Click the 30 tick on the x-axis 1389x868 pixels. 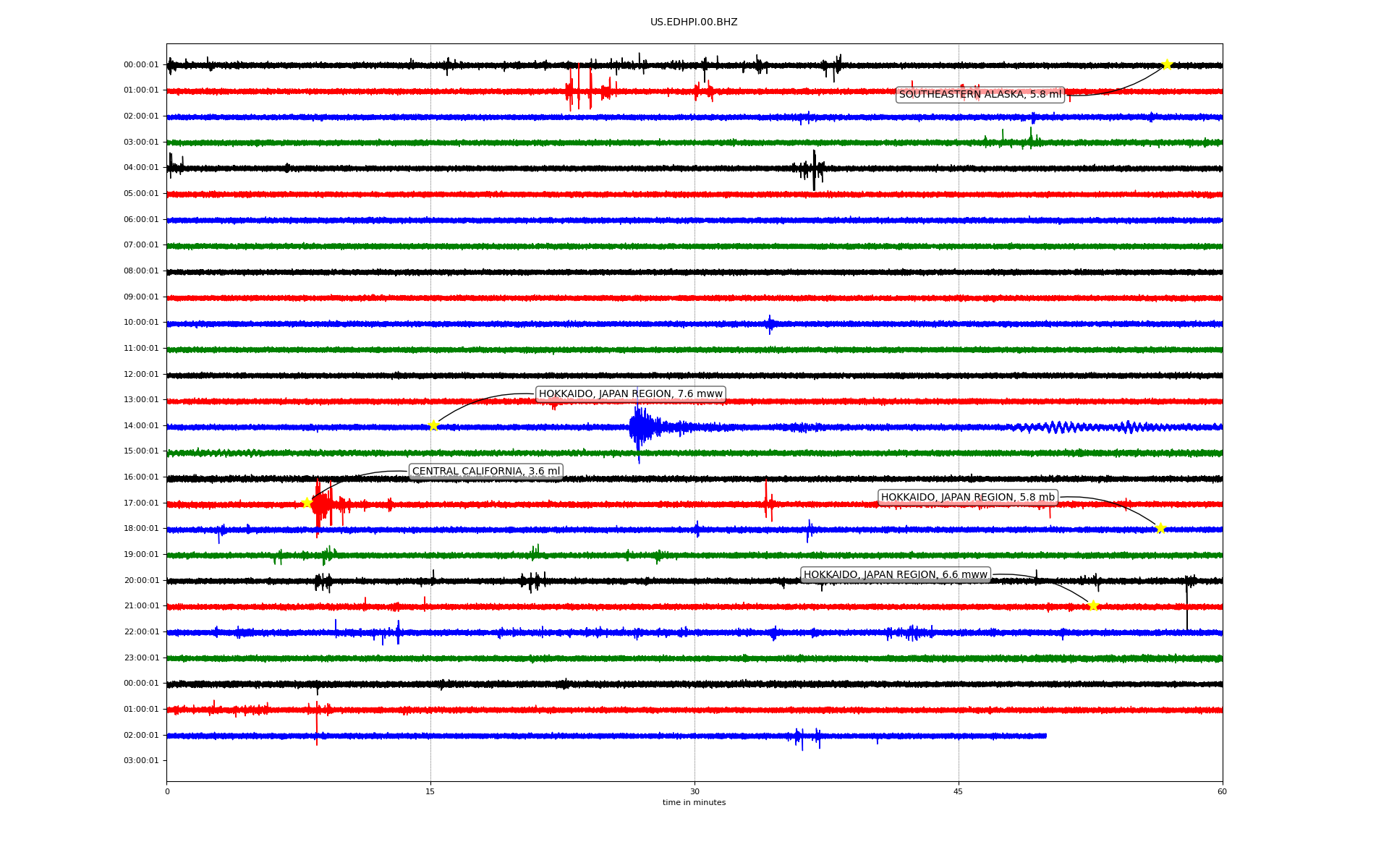(694, 791)
